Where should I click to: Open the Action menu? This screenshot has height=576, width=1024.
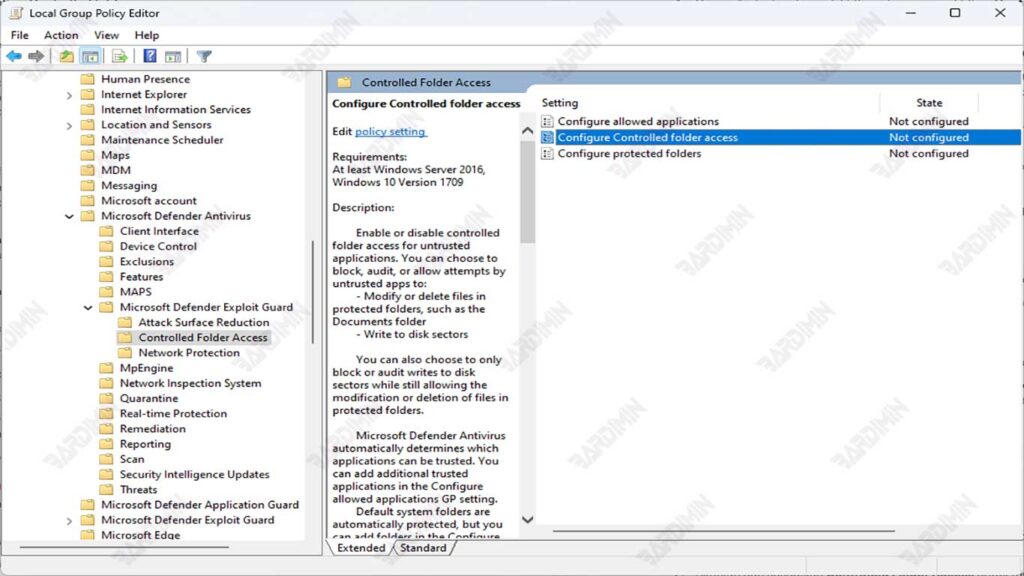point(61,35)
